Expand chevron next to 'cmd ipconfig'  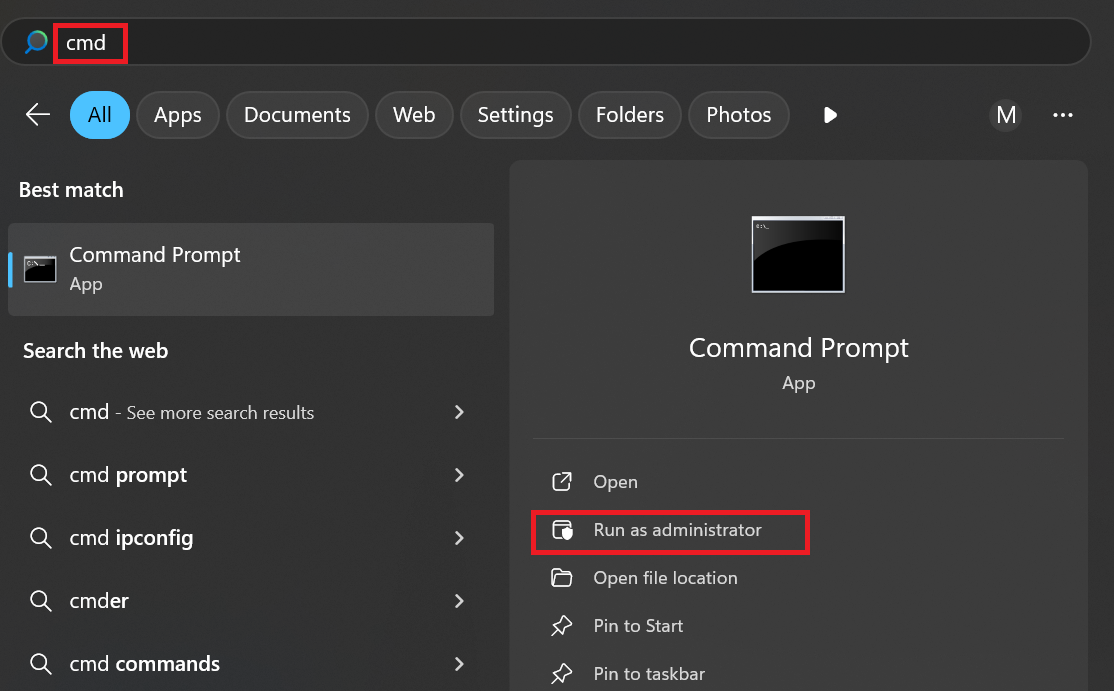tap(459, 538)
